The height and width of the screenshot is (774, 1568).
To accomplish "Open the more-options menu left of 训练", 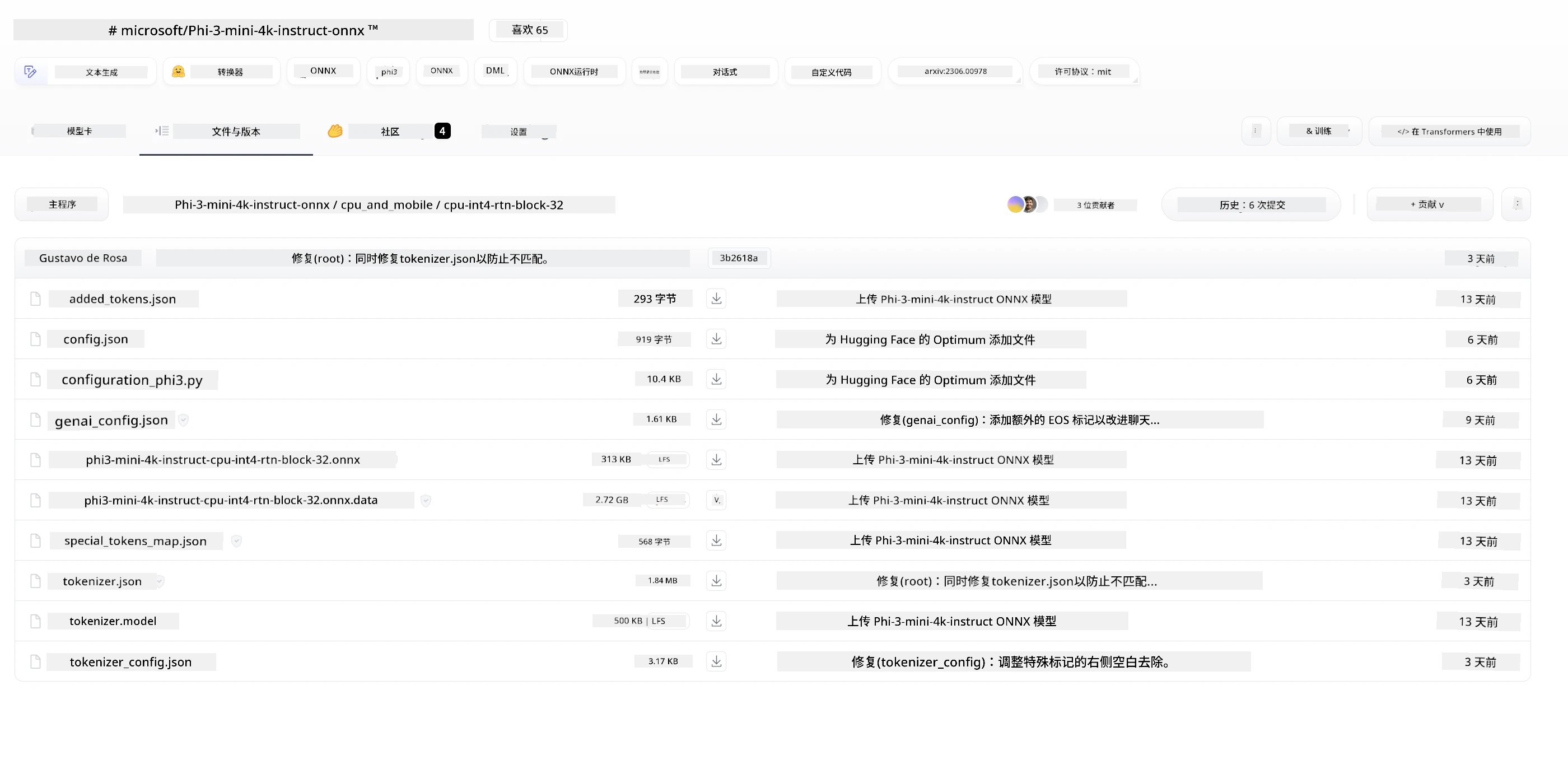I will click(1256, 131).
